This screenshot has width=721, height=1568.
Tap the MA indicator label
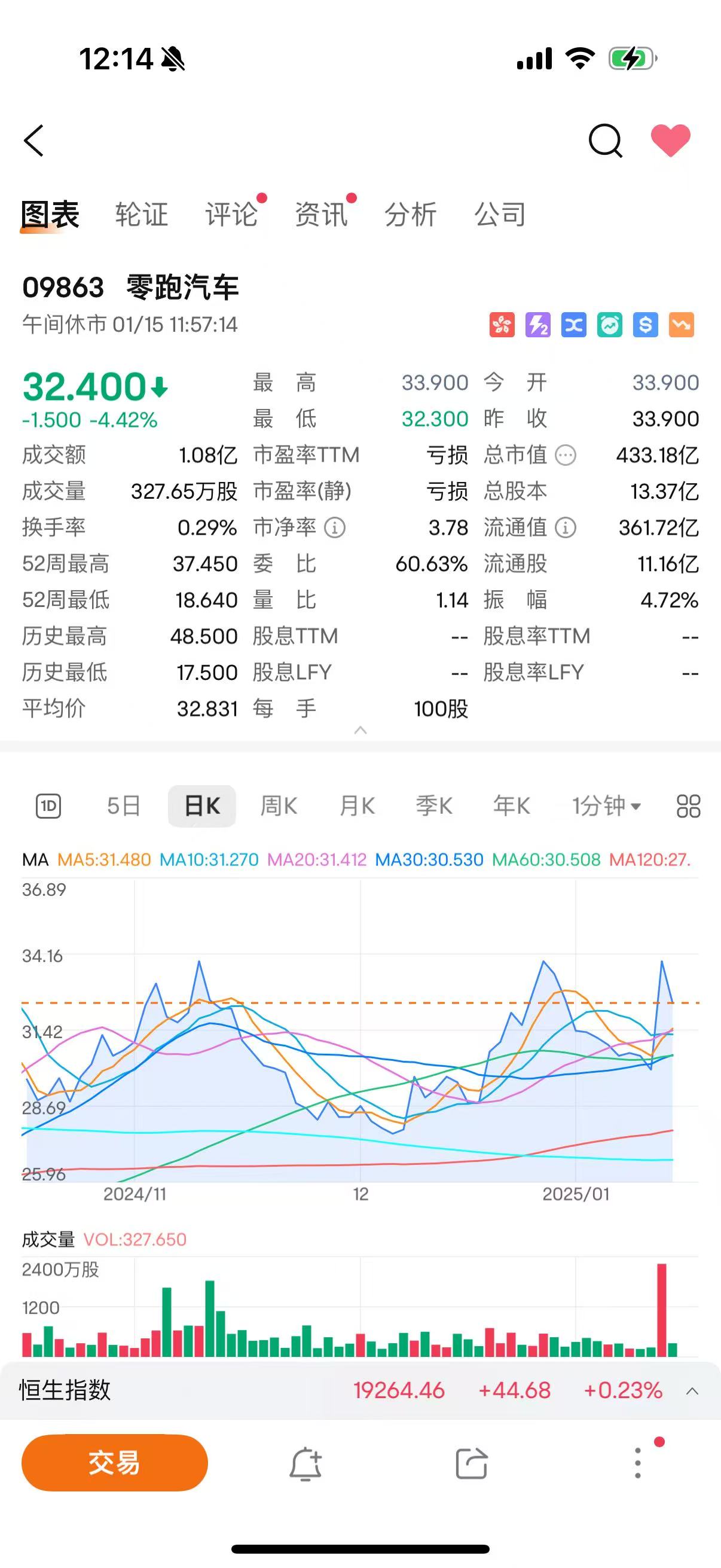pyautogui.click(x=35, y=860)
